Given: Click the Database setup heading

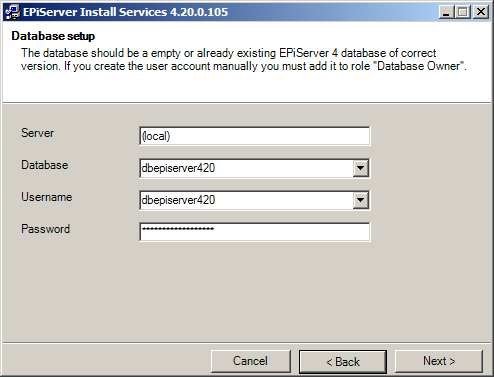Looking at the screenshot, I should pos(53,36).
